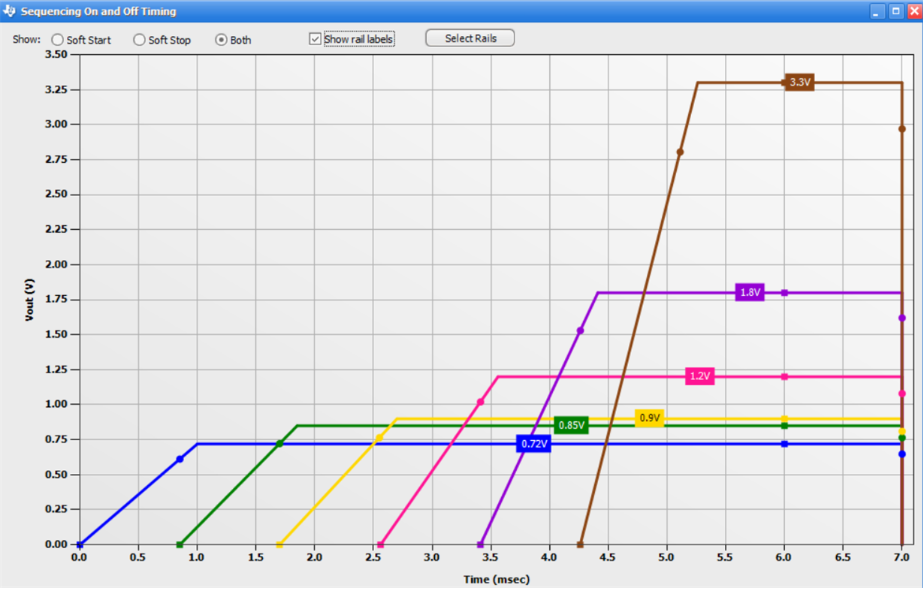Click the yellow start marker at 1.7 msec
The height and width of the screenshot is (590, 923).
[x=280, y=545]
